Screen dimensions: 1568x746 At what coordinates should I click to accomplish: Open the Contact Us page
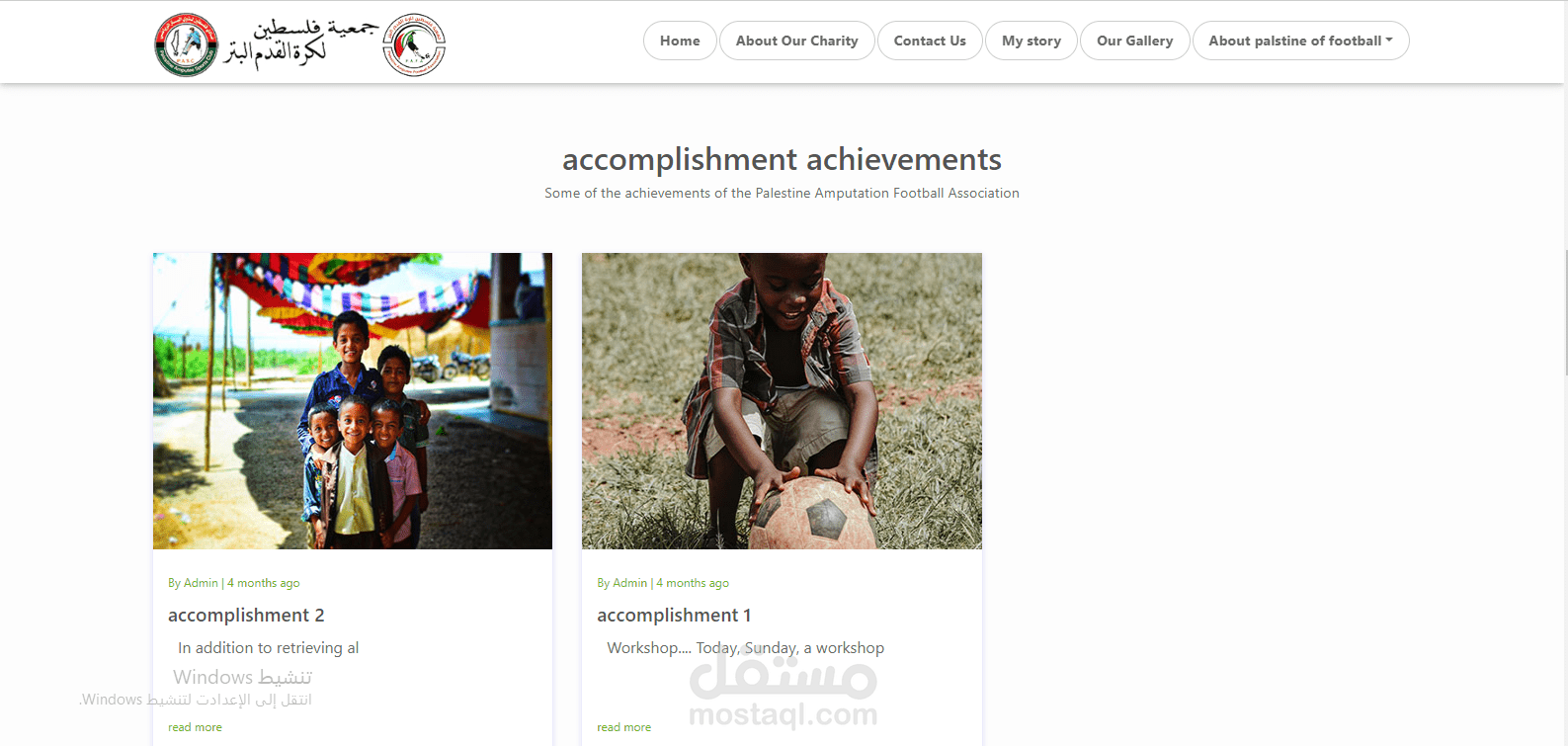click(x=930, y=41)
